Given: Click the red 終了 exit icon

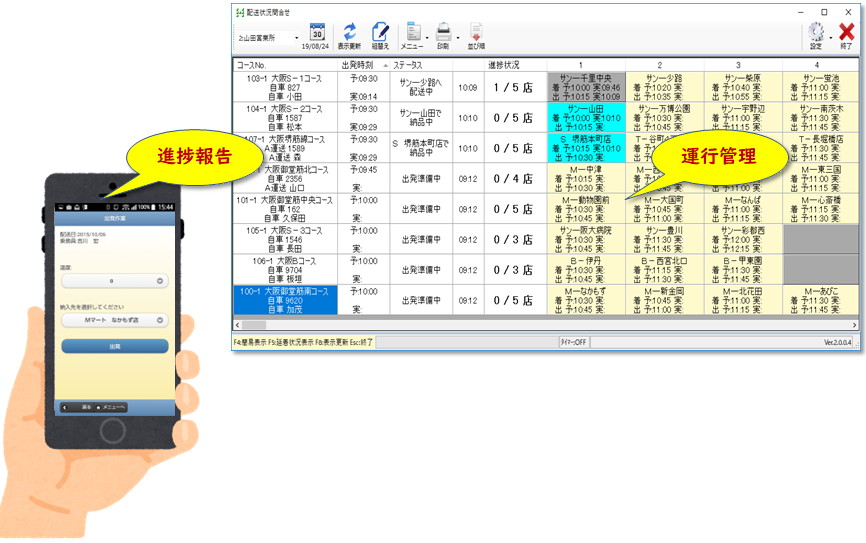Looking at the screenshot, I should point(846,33).
